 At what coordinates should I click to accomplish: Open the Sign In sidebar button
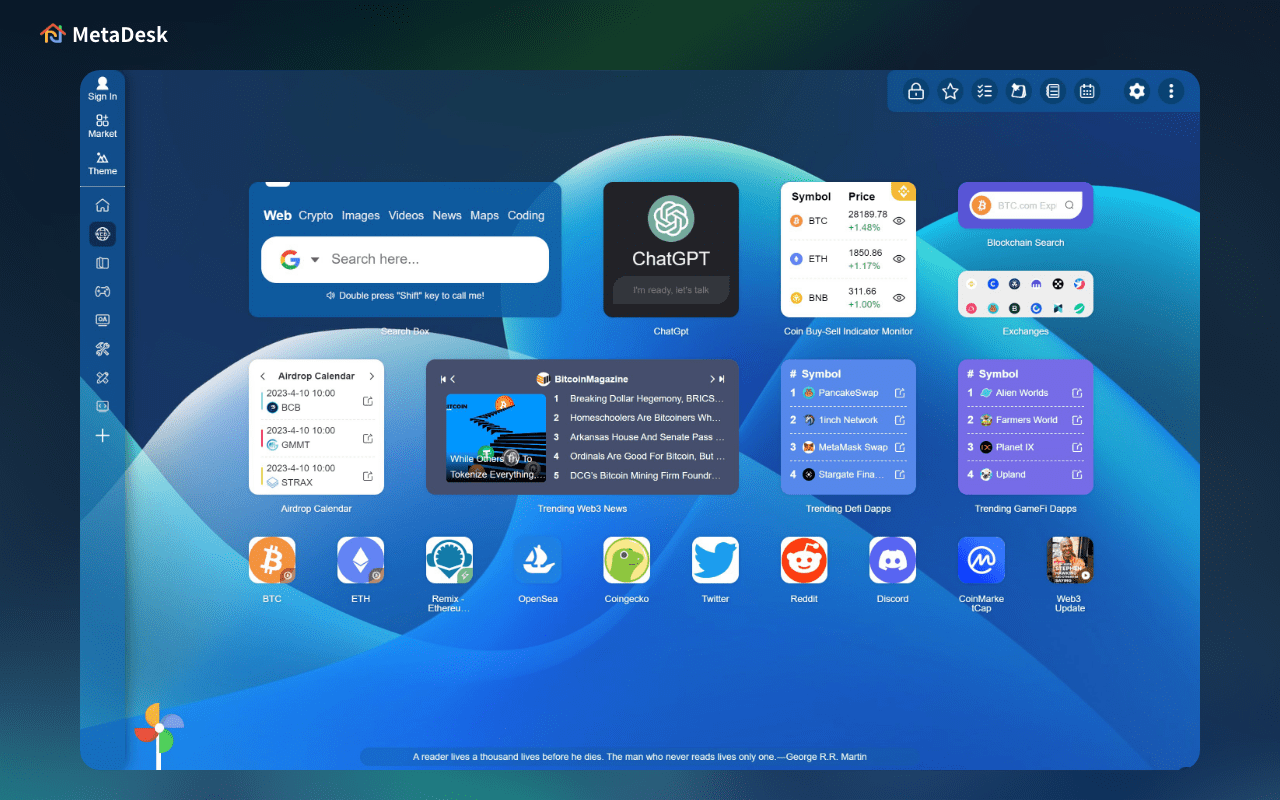[102, 89]
